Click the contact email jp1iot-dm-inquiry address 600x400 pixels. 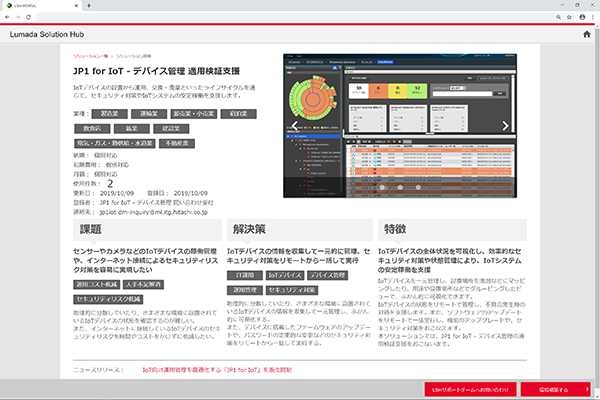coord(153,212)
